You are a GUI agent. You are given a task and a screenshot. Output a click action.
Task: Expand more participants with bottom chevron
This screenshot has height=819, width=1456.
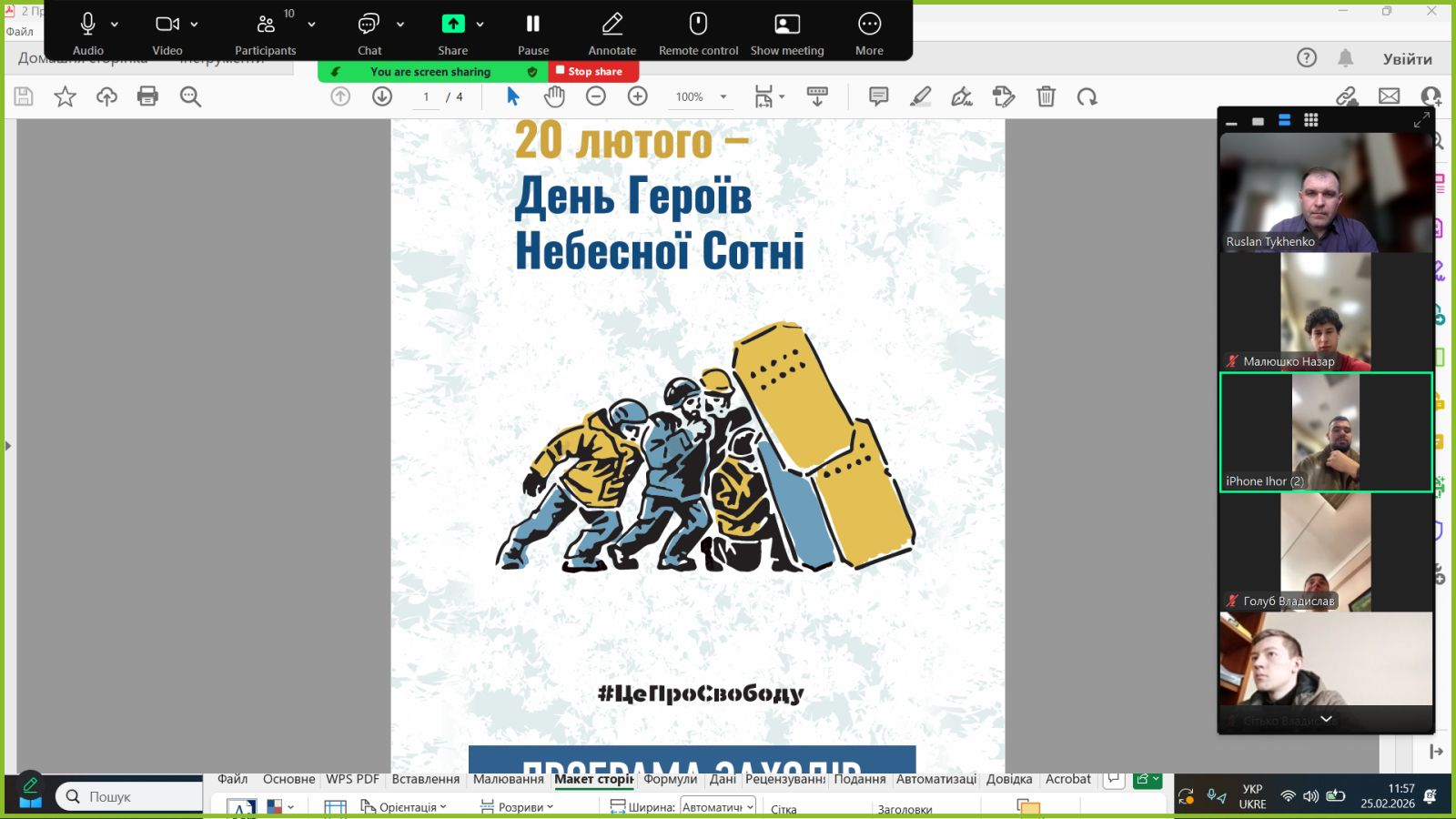pos(1326,719)
